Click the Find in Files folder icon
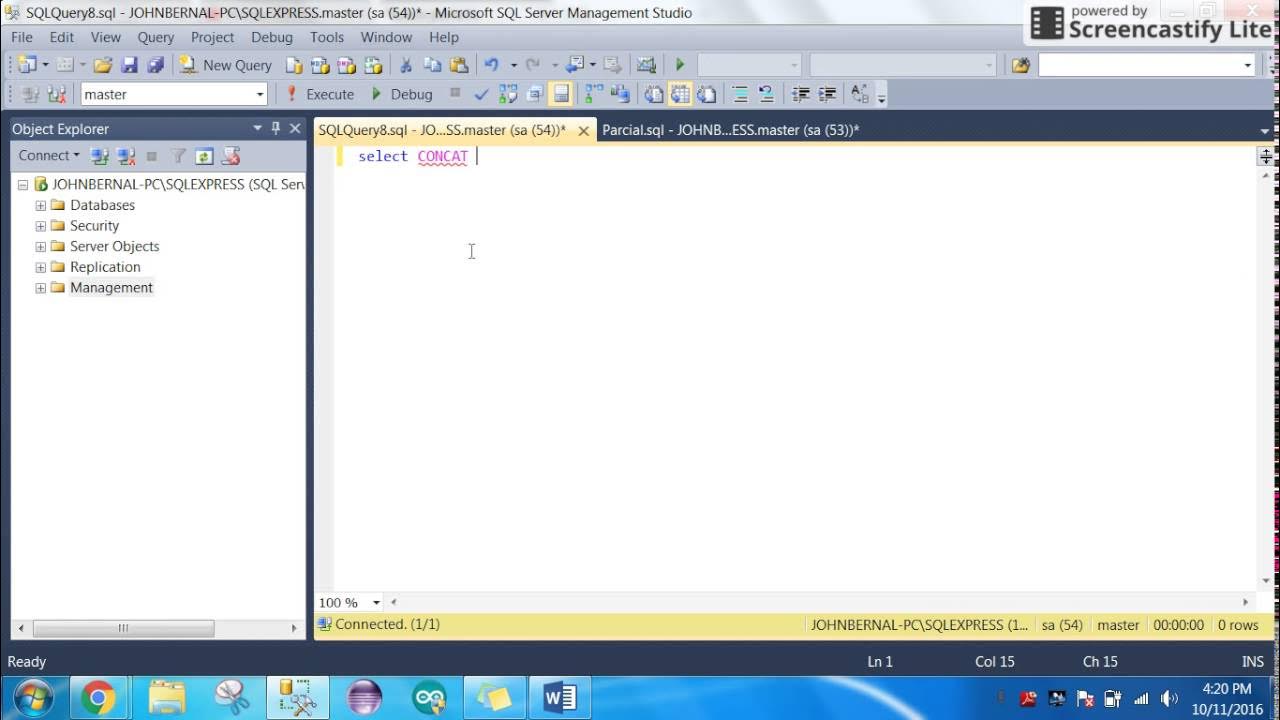Image resolution: width=1280 pixels, height=720 pixels. [1020, 65]
